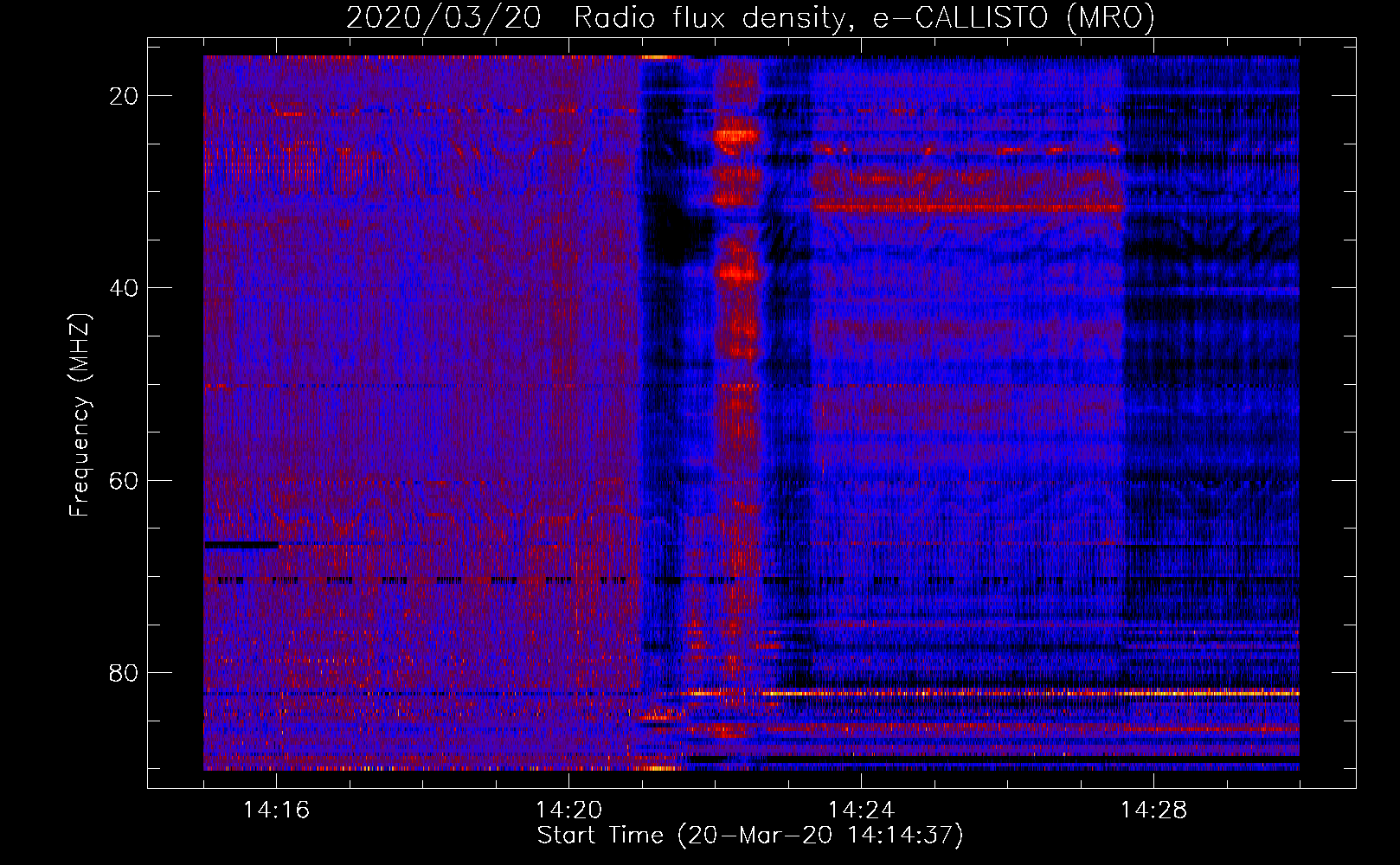Click the 80 MHz frequency tick label
Image resolution: width=1400 pixels, height=865 pixels.
tap(125, 672)
